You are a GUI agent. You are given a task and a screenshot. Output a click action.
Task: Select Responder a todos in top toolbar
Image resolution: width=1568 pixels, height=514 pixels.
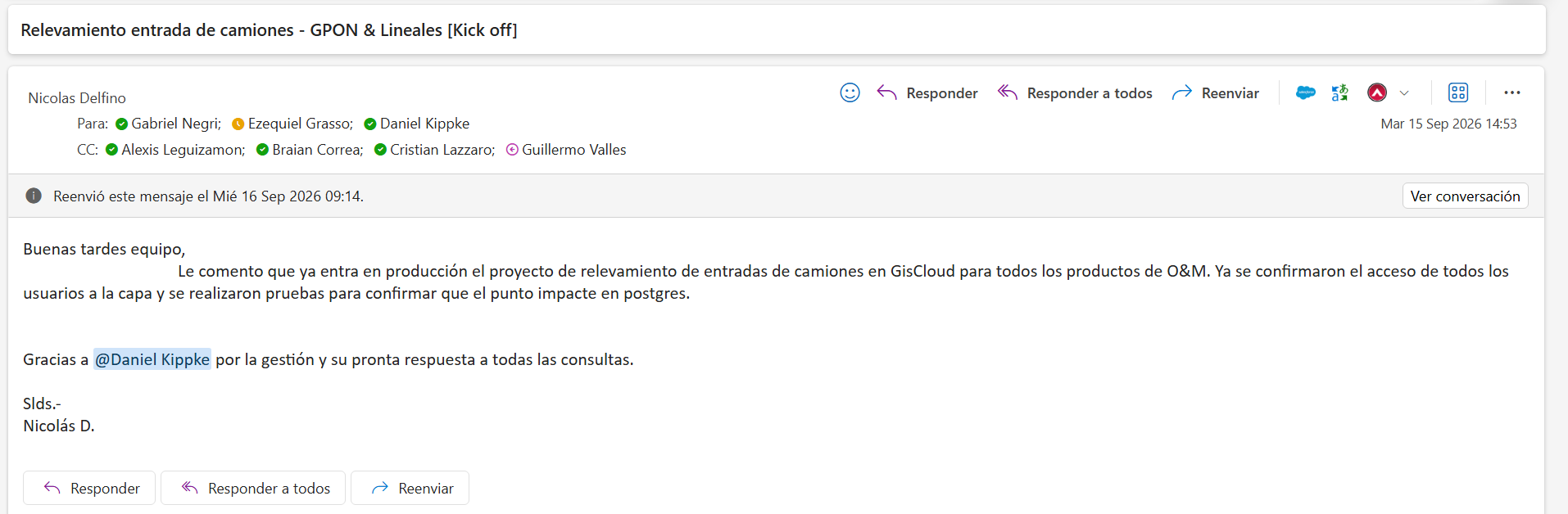[x=1075, y=92]
